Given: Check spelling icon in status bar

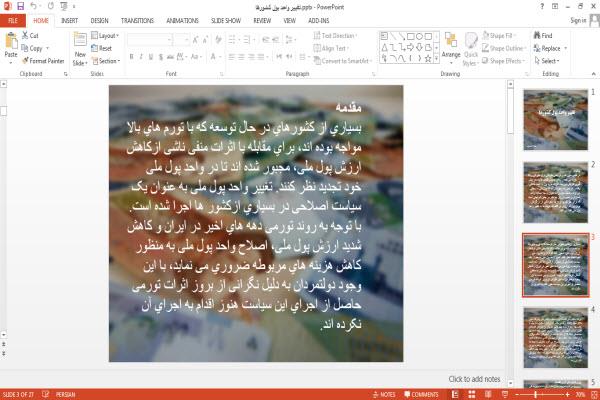Looking at the screenshot, I should pyautogui.click(x=45, y=394).
